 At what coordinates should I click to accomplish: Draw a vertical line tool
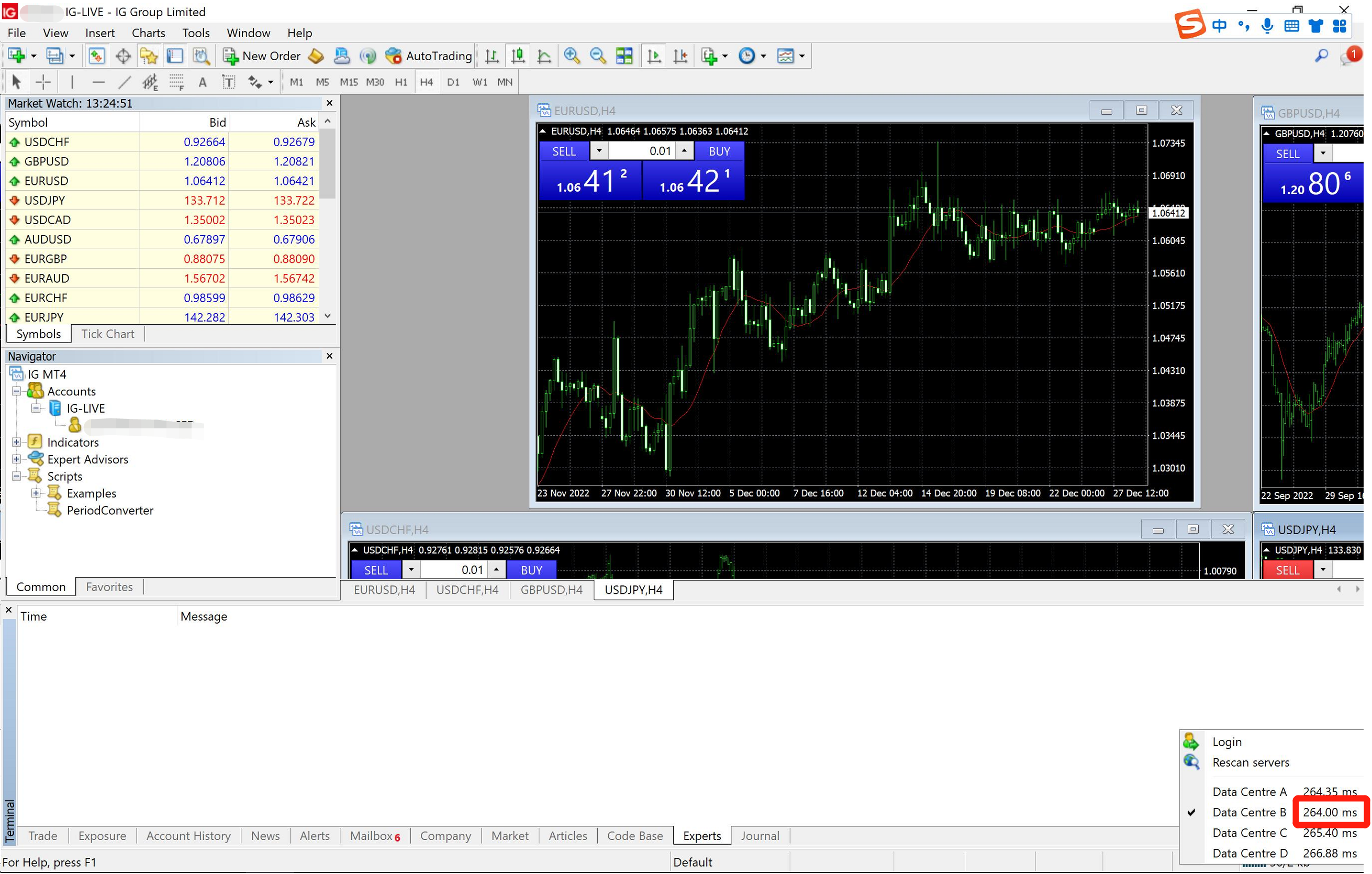coord(72,83)
